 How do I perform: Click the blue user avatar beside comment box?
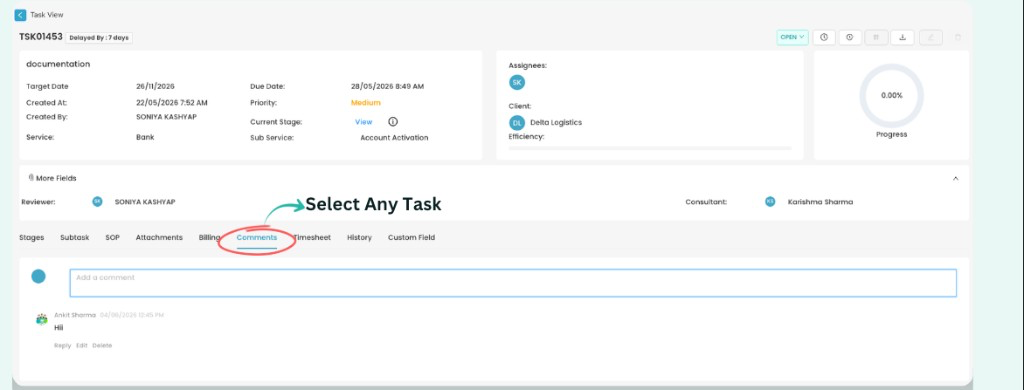(x=39, y=276)
